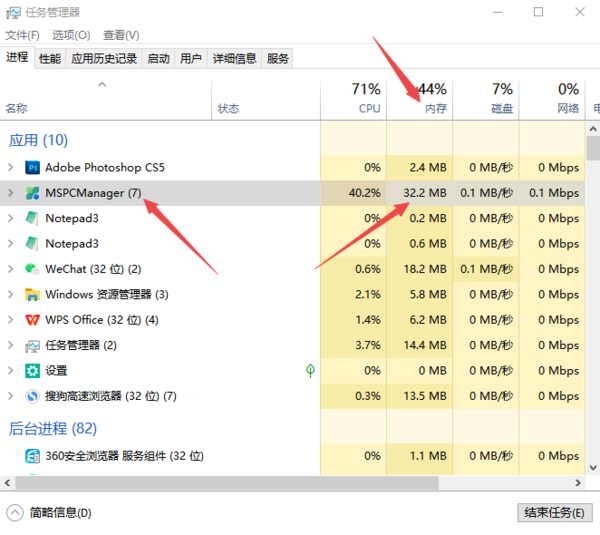The height and width of the screenshot is (535, 600).
Task: Switch to the 启动 tab
Action: click(158, 59)
